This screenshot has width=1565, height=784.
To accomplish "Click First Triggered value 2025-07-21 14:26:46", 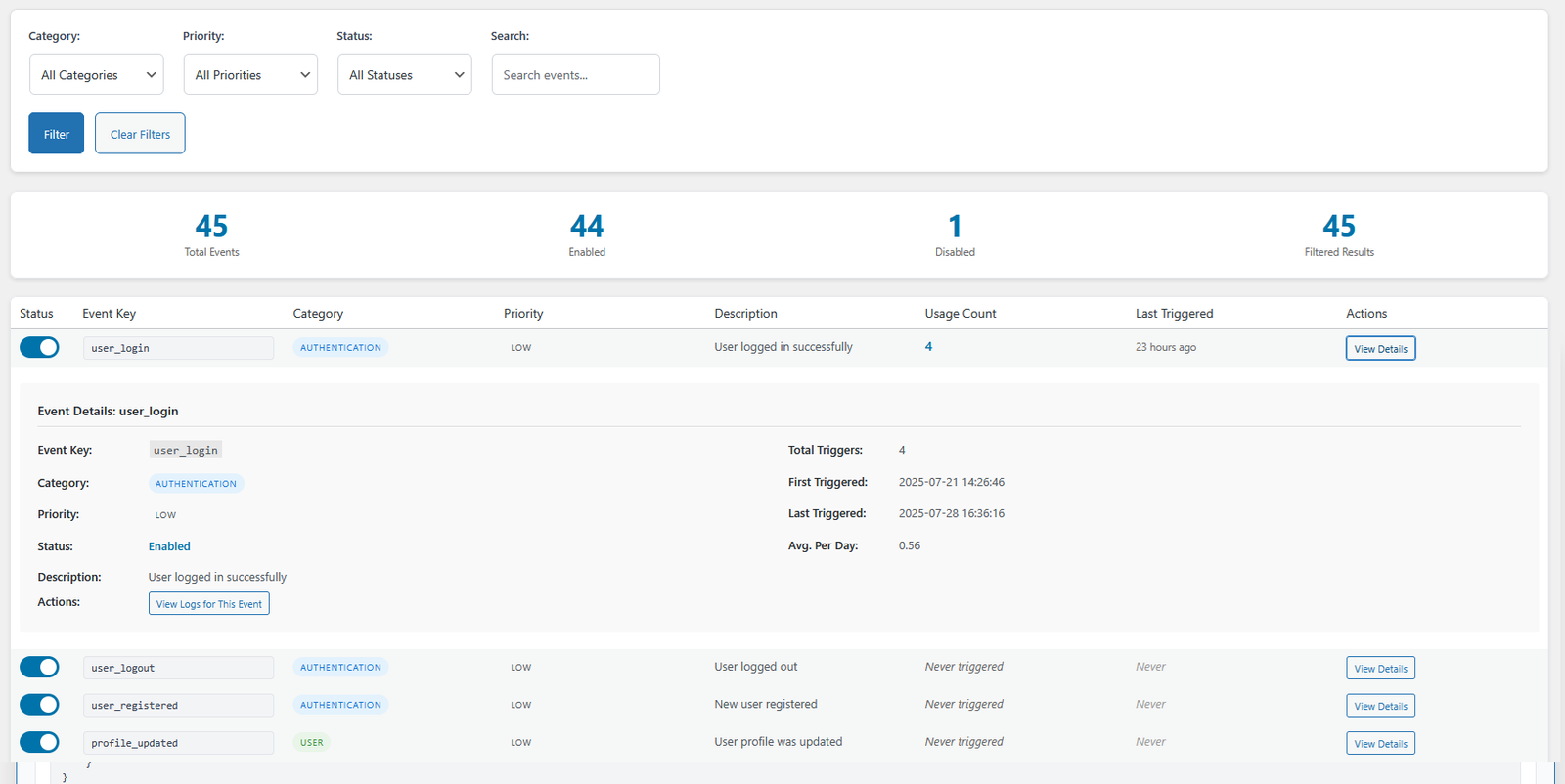I will pos(952,482).
